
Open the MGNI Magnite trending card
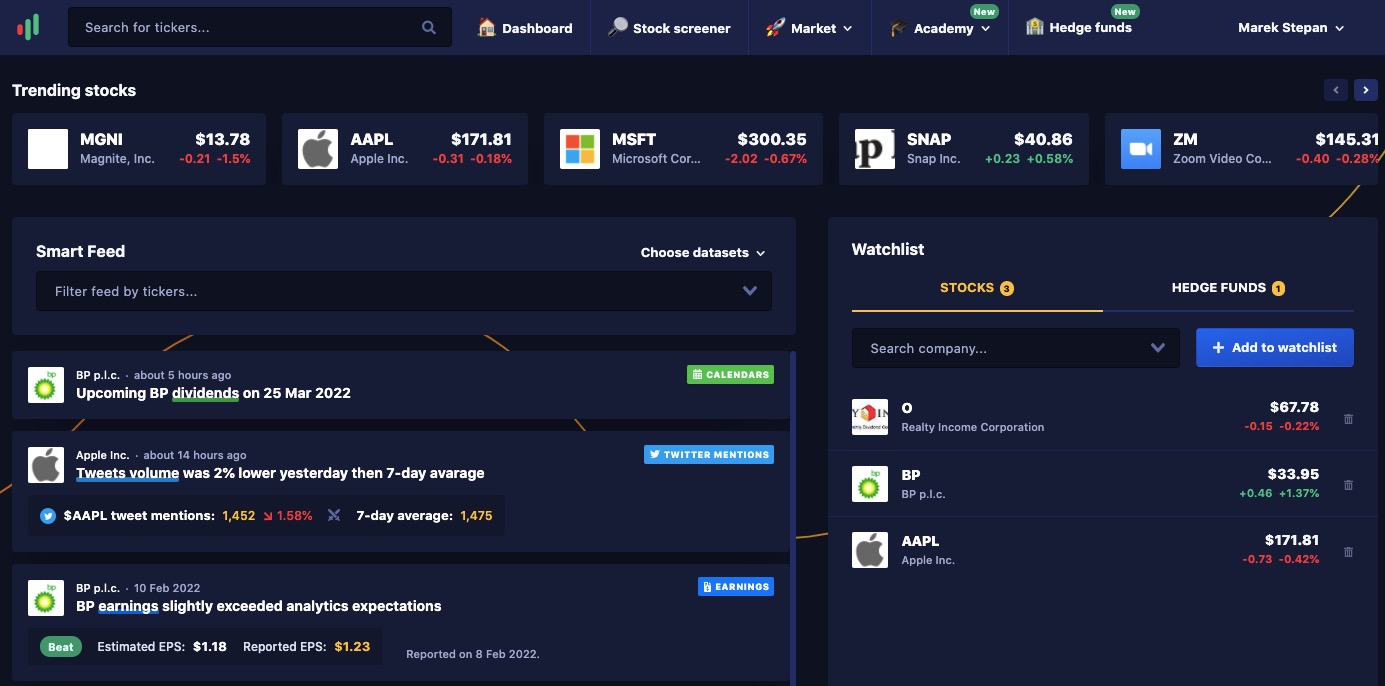(139, 149)
